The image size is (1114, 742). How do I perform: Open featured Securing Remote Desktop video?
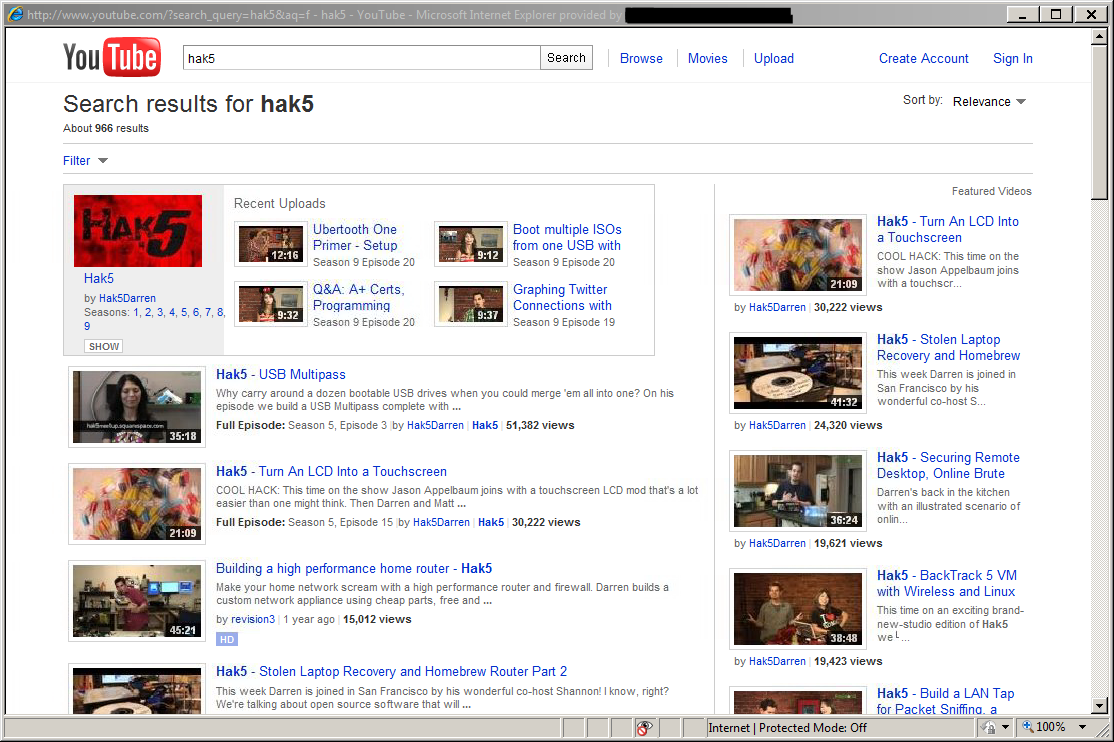click(948, 466)
